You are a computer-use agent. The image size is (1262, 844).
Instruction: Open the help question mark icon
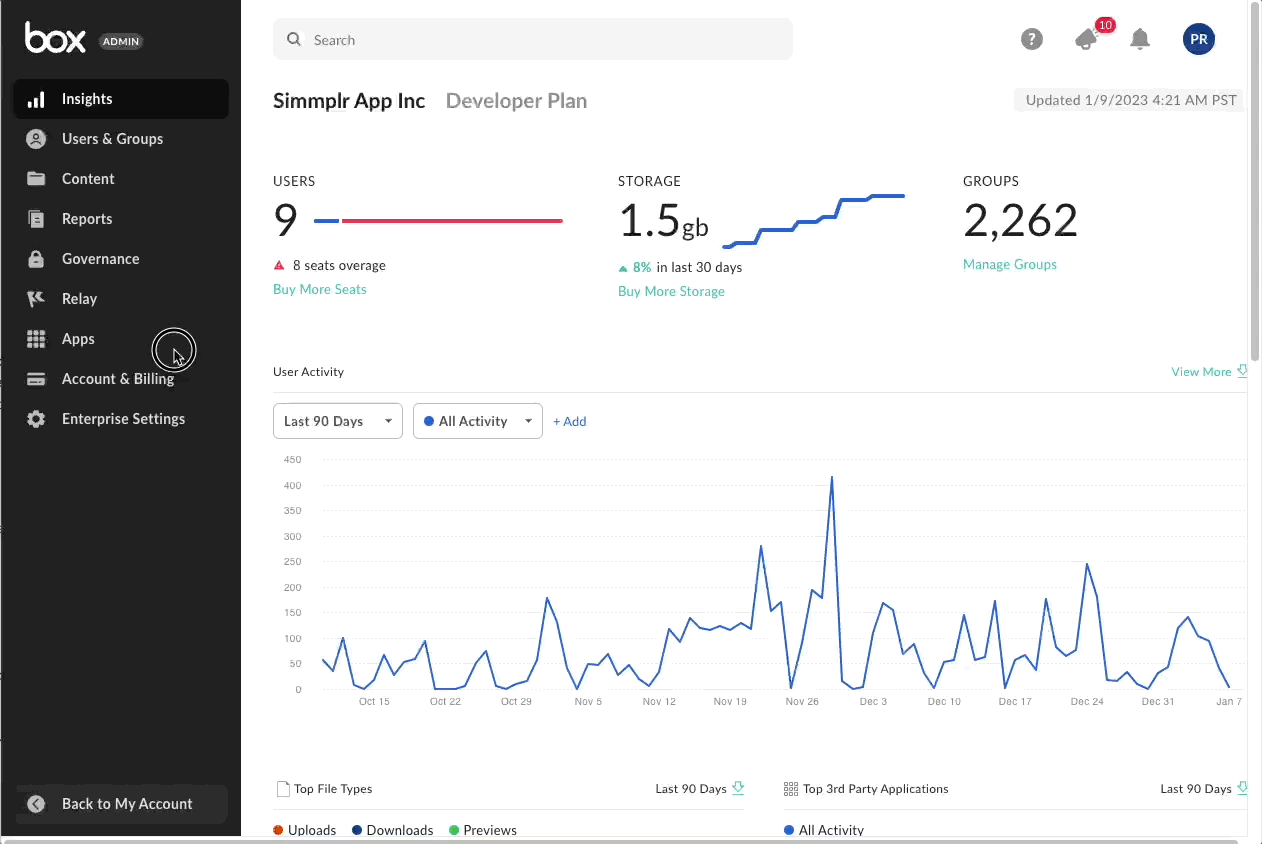pyautogui.click(x=1031, y=39)
